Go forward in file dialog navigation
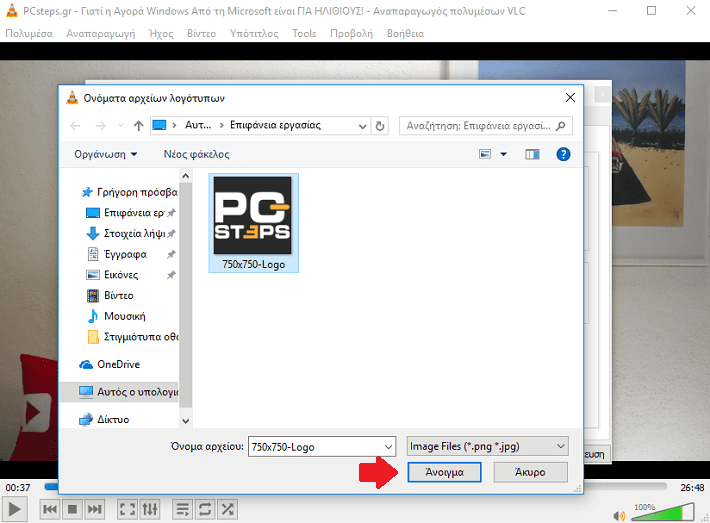Image resolution: width=710 pixels, height=523 pixels. pyautogui.click(x=101, y=126)
